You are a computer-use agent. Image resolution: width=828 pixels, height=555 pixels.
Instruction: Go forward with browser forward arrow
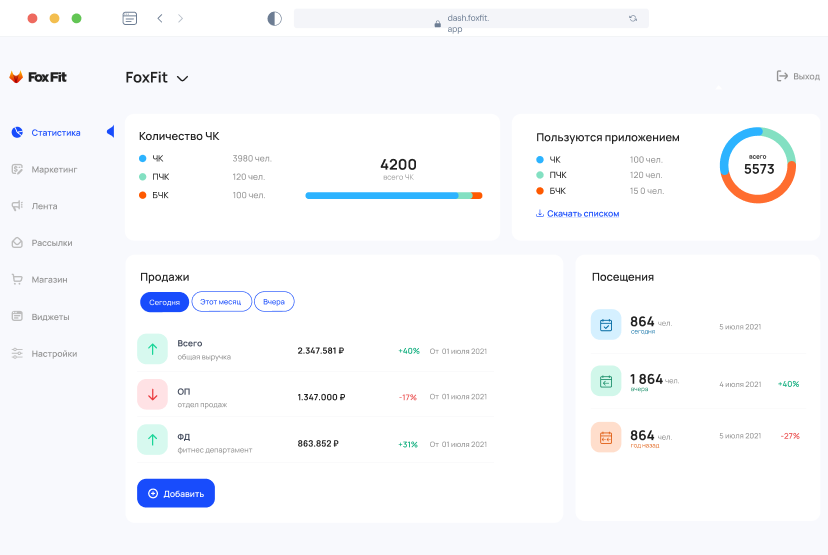181,18
